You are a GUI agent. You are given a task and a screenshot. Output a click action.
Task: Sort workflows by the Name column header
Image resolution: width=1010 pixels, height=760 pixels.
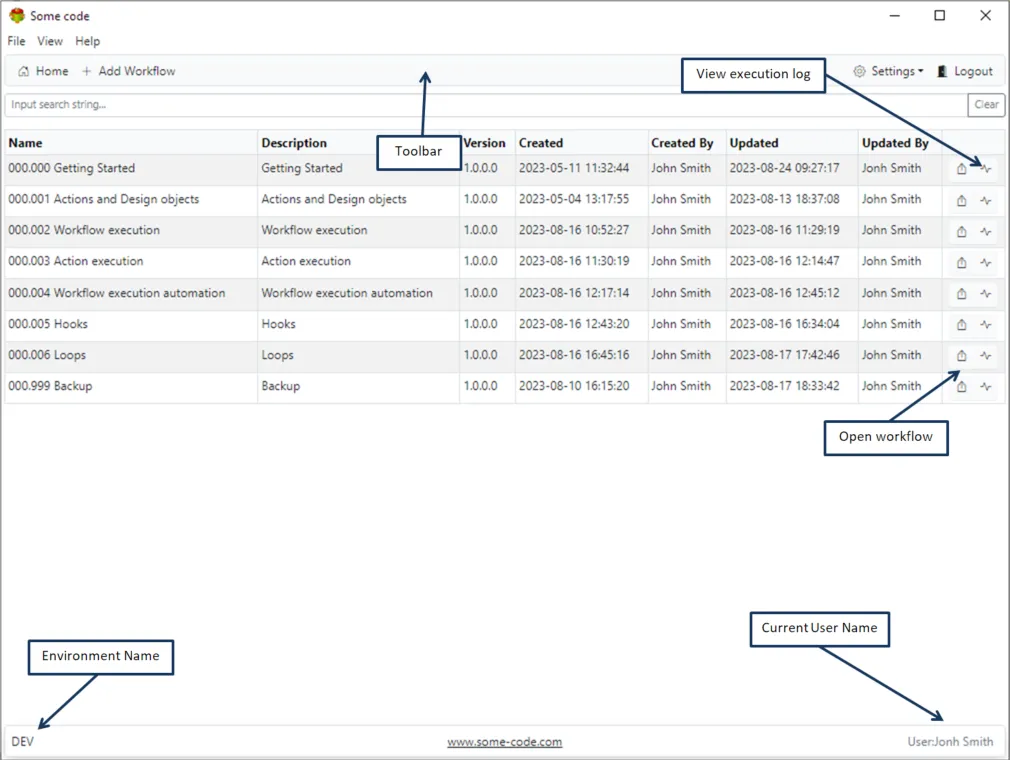click(x=24, y=142)
